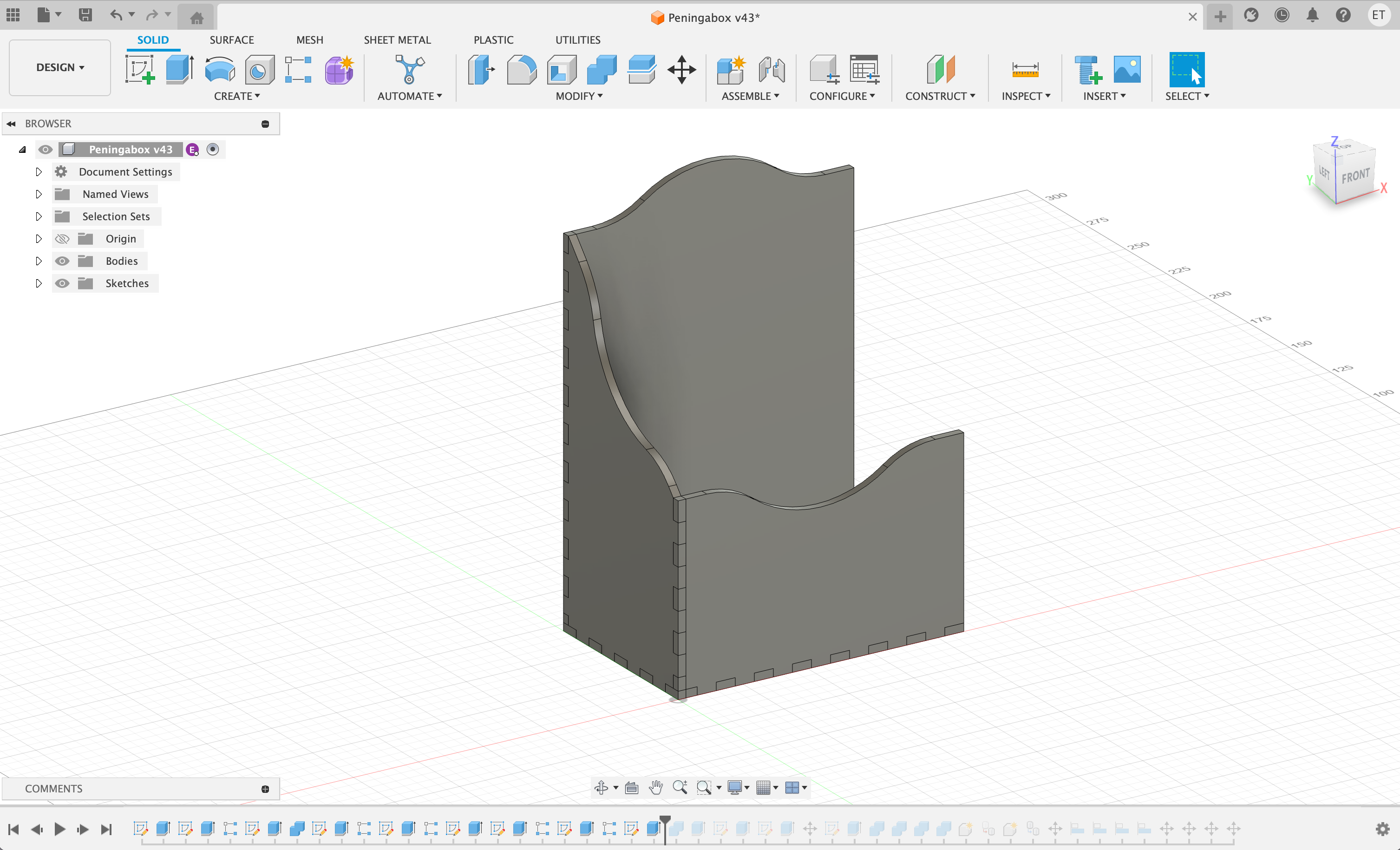Image resolution: width=1400 pixels, height=850 pixels.
Task: Step timeline back one feature
Action: click(37, 829)
